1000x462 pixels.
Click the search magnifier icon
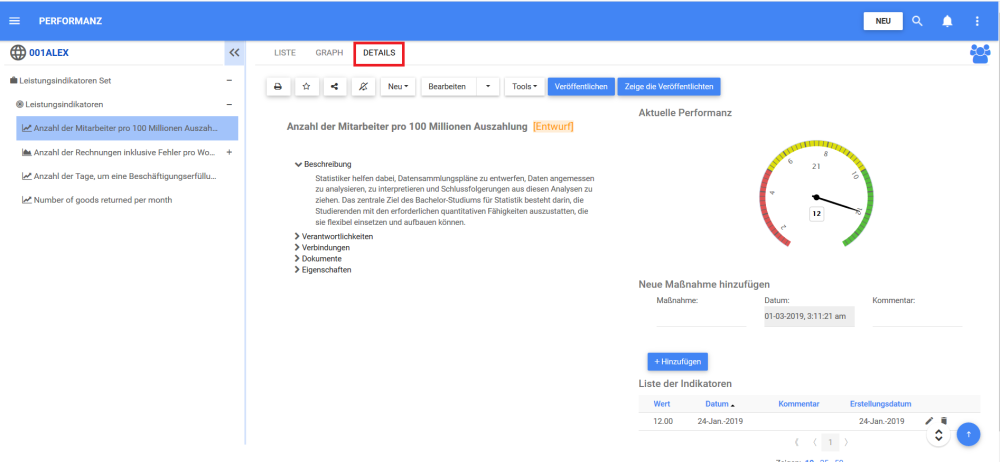917,21
